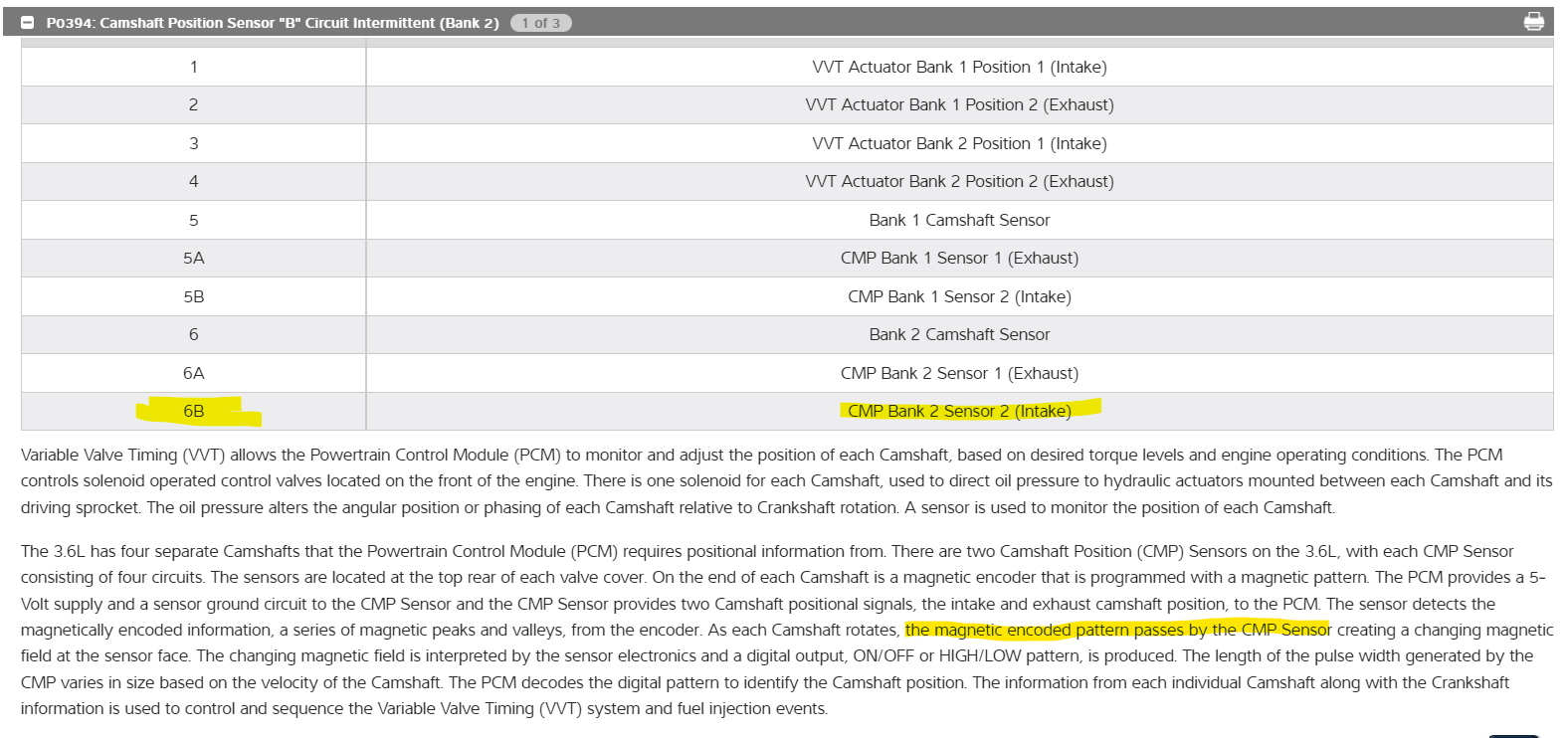Click the highlighted CMP Bank 2 Sensor 2 (Intake) cell

(959, 411)
